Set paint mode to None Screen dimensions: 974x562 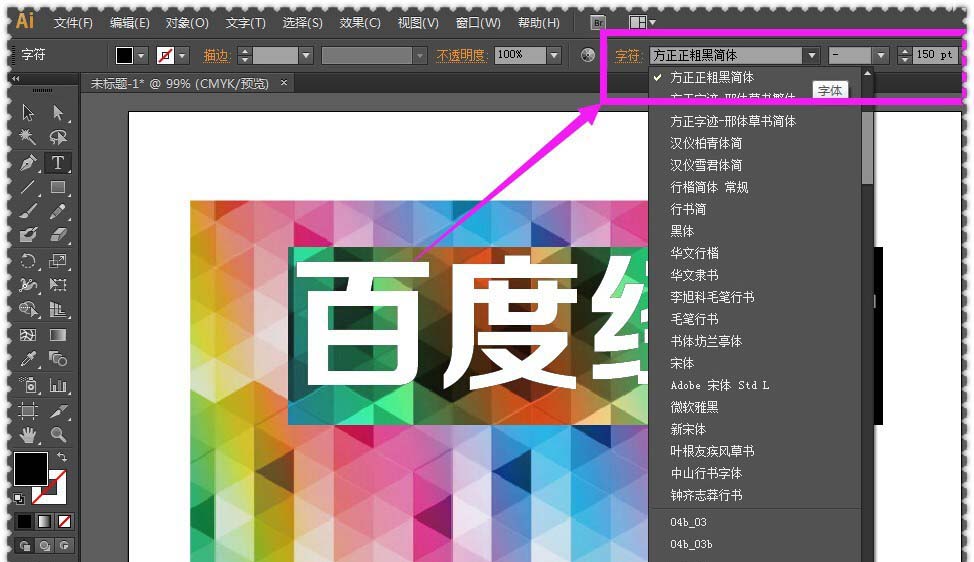tap(65, 522)
